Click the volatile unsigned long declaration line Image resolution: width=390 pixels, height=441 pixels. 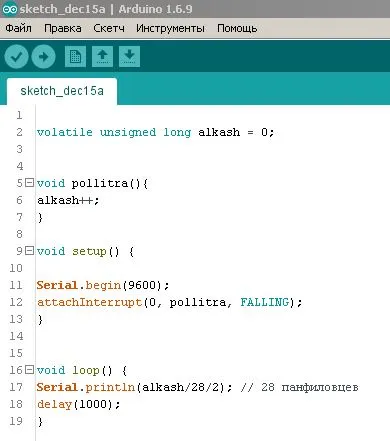click(x=155, y=132)
